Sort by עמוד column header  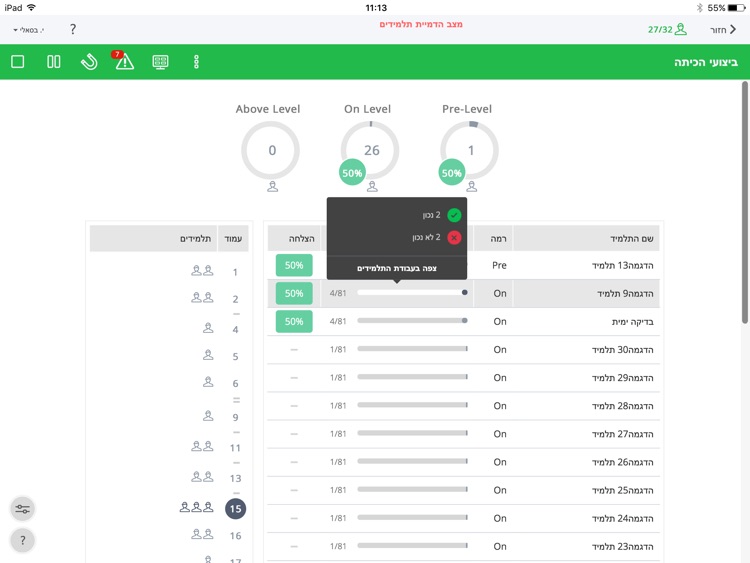tap(233, 239)
